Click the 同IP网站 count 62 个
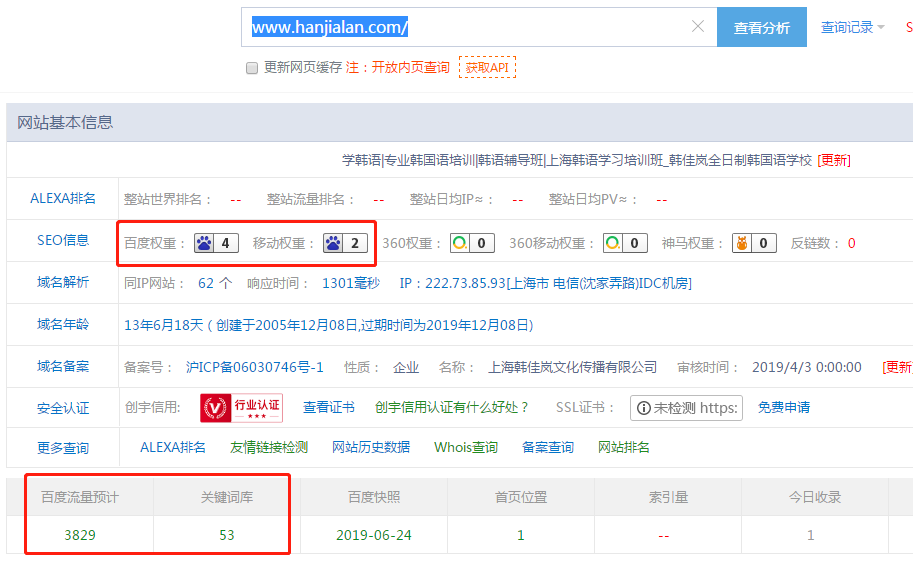 [x=215, y=284]
